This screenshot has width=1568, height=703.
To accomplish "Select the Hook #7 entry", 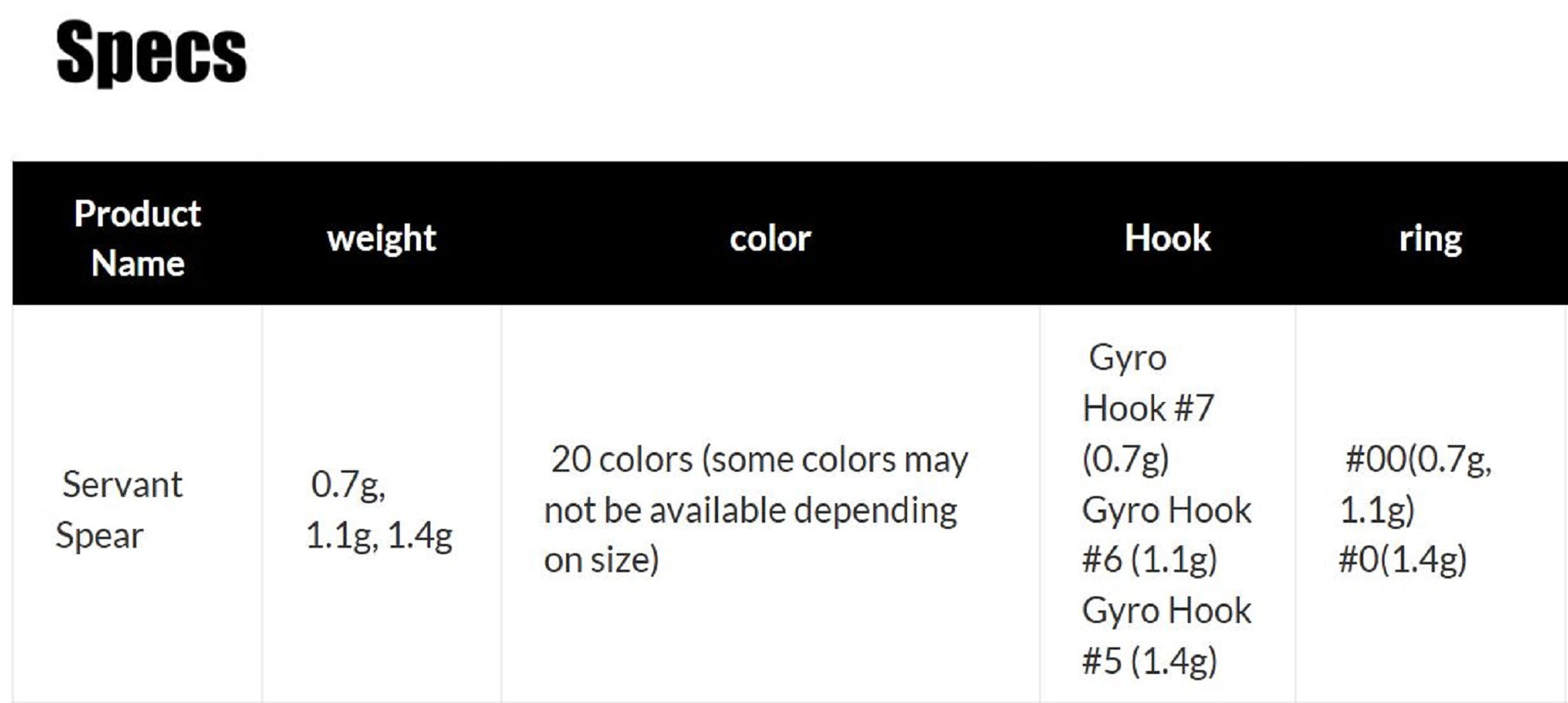I will (1148, 408).
